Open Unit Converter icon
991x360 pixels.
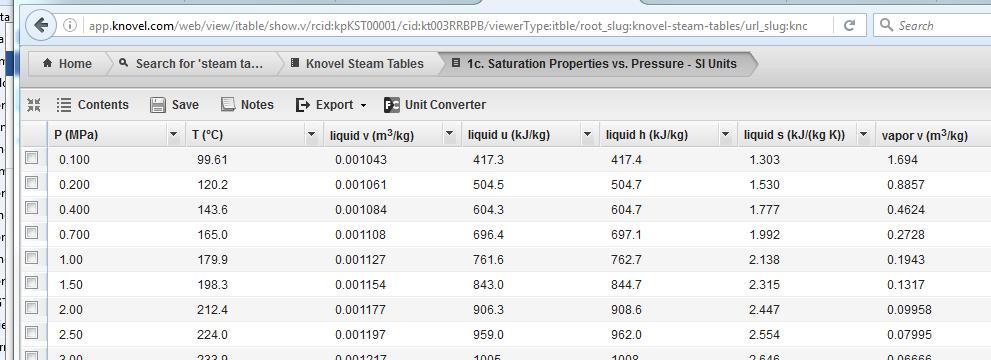(x=392, y=105)
